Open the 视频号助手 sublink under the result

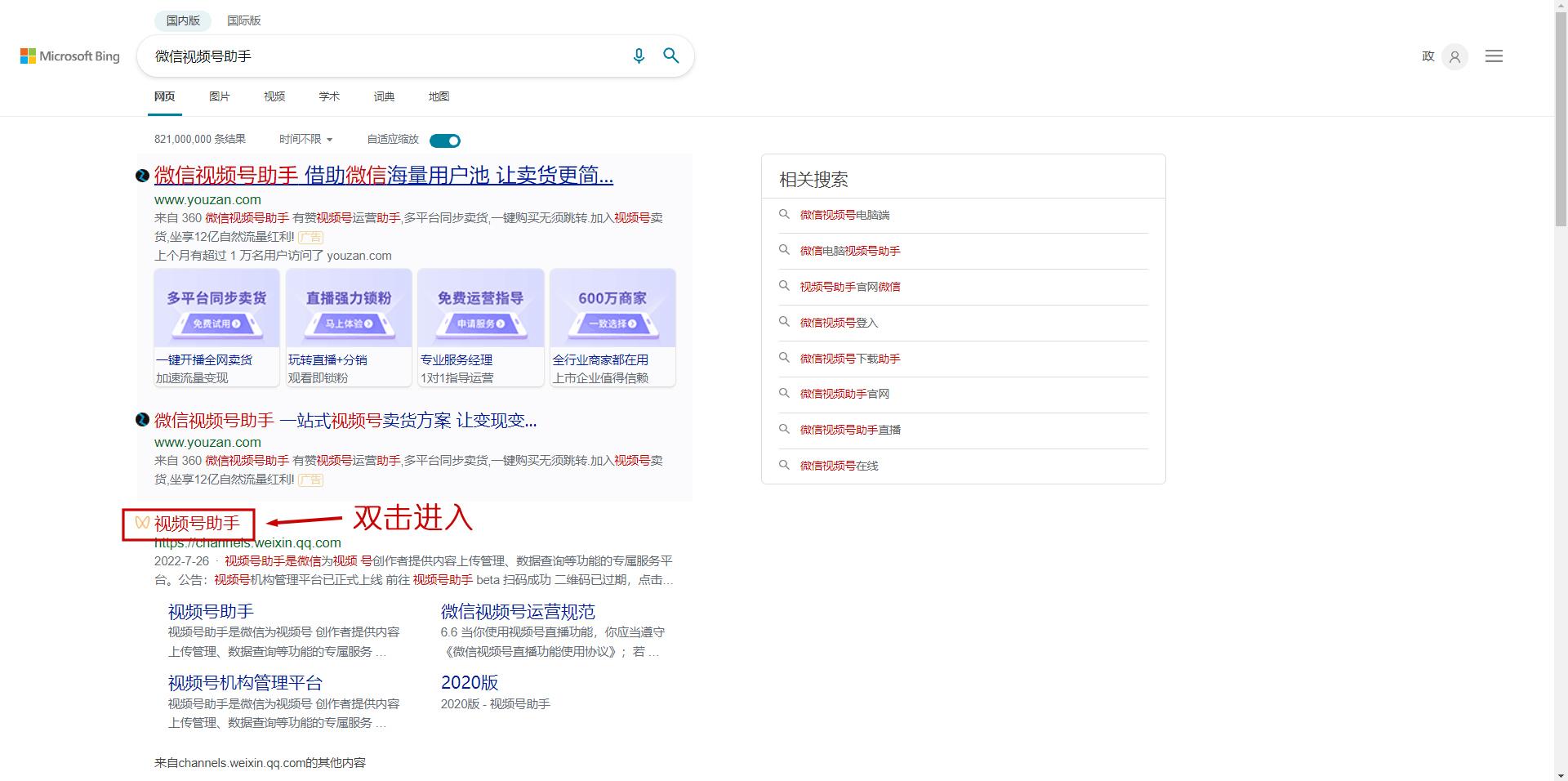coord(211,612)
